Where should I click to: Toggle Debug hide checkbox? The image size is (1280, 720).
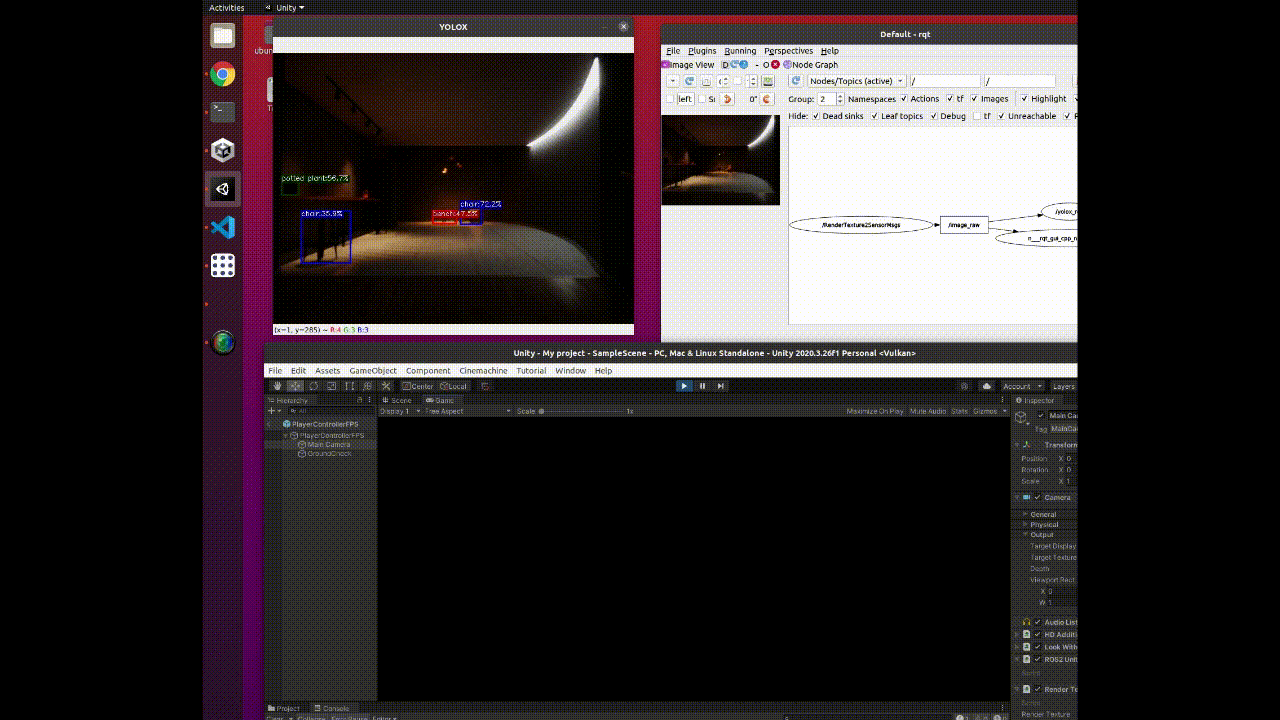(x=934, y=116)
